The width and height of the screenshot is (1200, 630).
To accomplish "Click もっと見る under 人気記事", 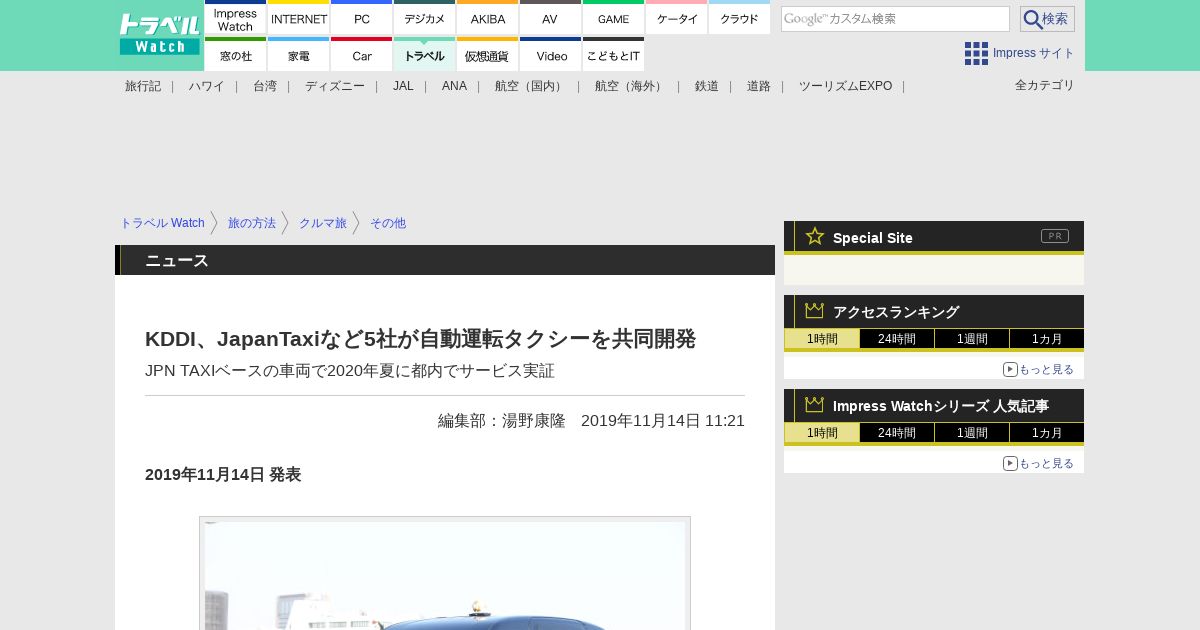I will [1038, 463].
